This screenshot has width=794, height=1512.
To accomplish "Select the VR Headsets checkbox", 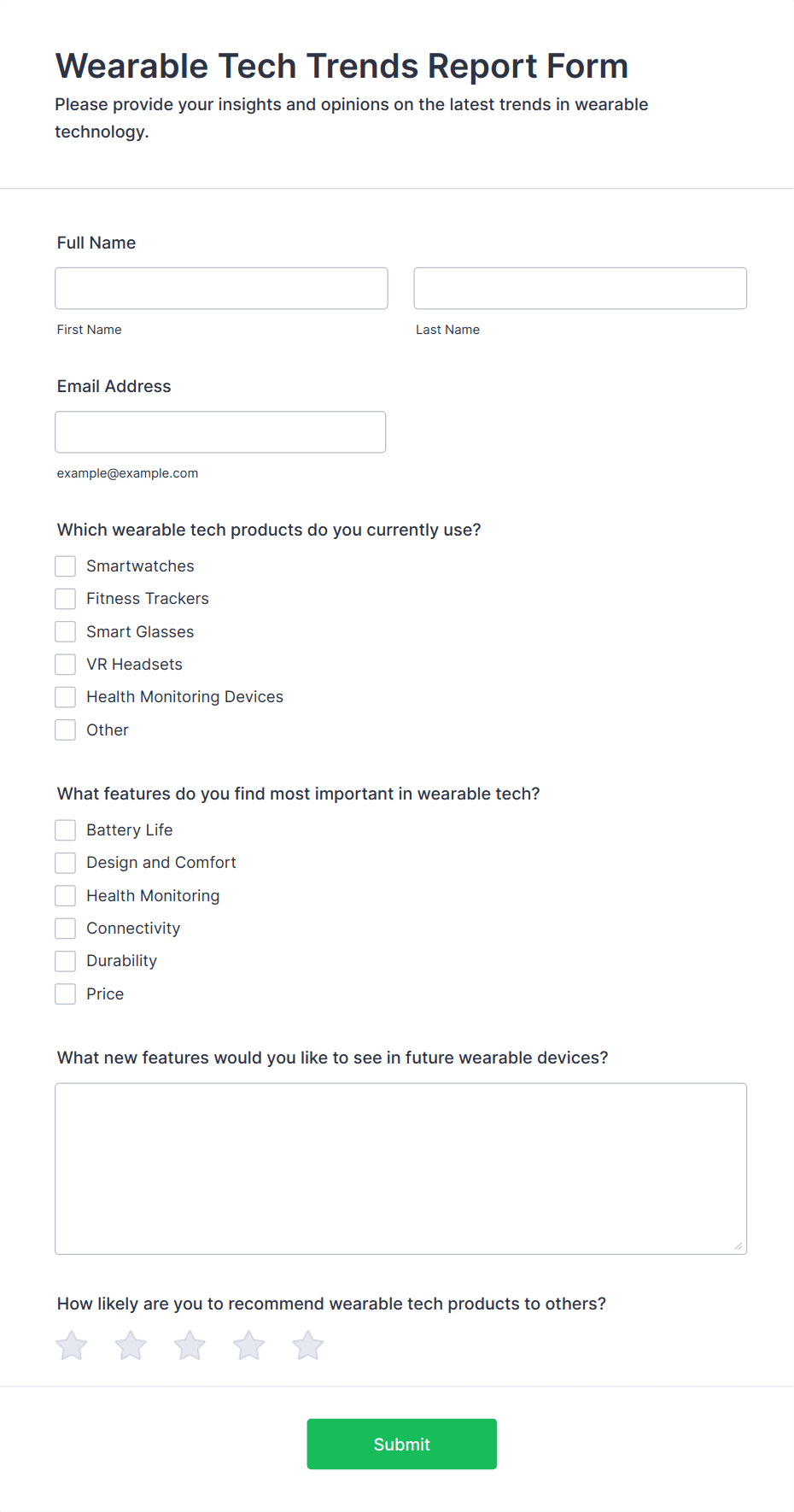I will [66, 665].
